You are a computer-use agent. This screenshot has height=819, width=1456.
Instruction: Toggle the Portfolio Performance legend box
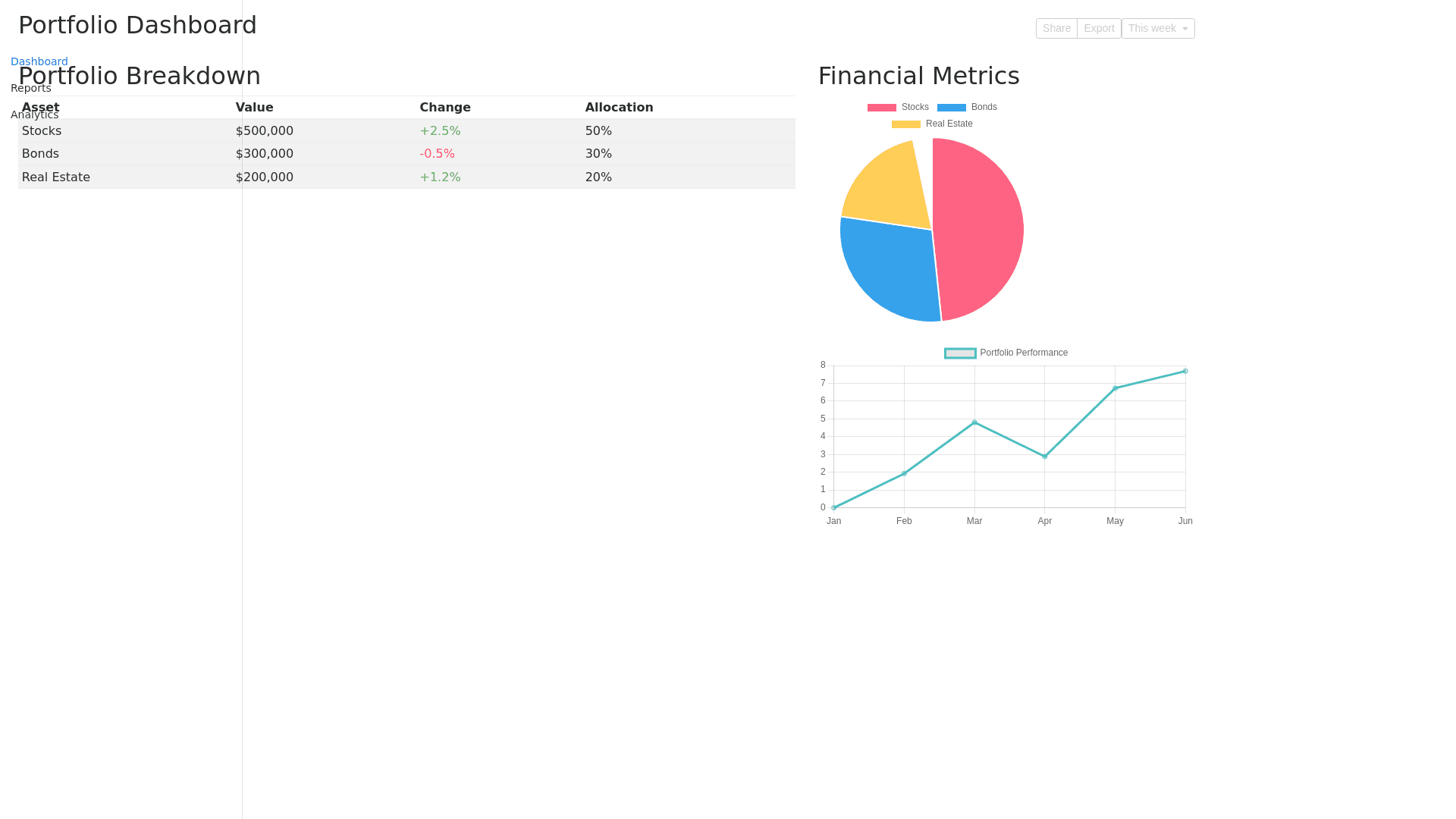(x=960, y=353)
